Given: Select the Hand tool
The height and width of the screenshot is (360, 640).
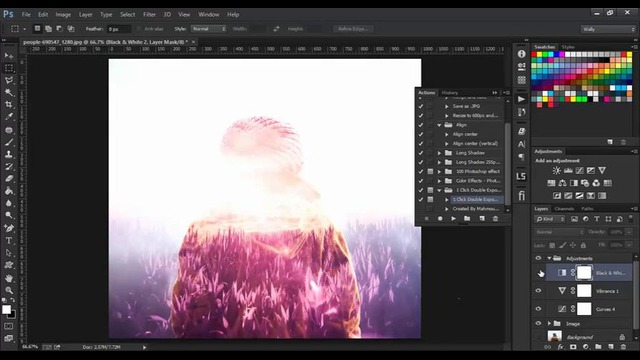Looking at the screenshot, I should point(9,278).
